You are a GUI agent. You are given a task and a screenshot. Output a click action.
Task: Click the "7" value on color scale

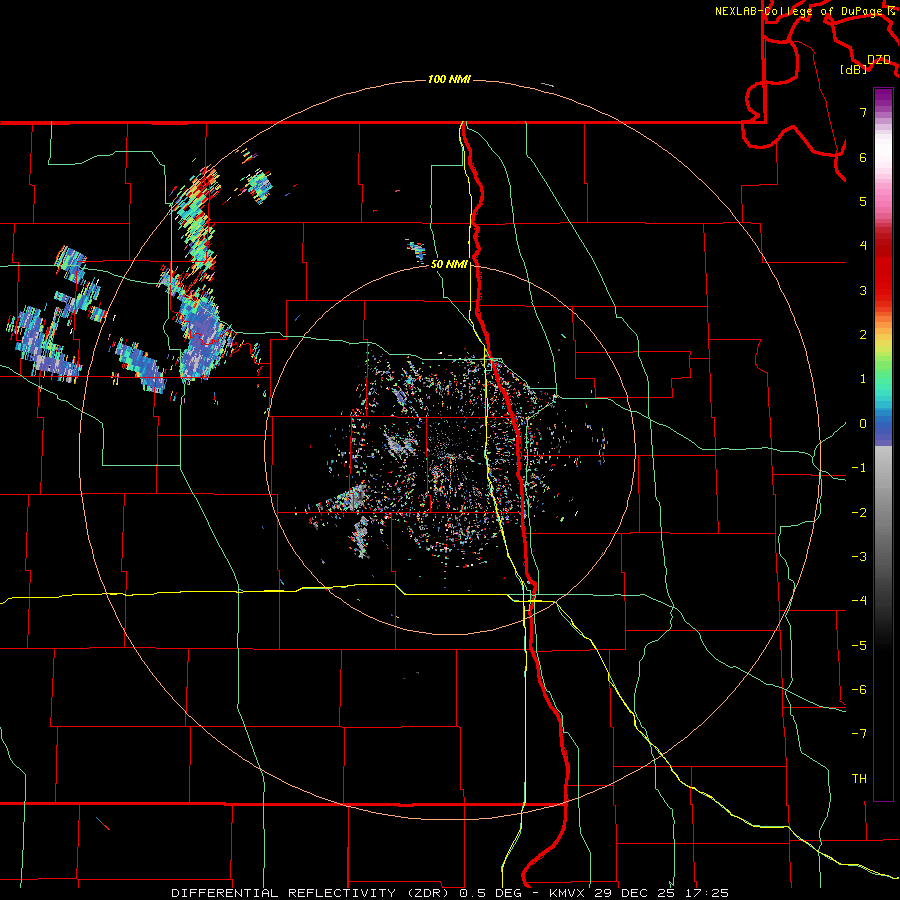click(x=863, y=112)
